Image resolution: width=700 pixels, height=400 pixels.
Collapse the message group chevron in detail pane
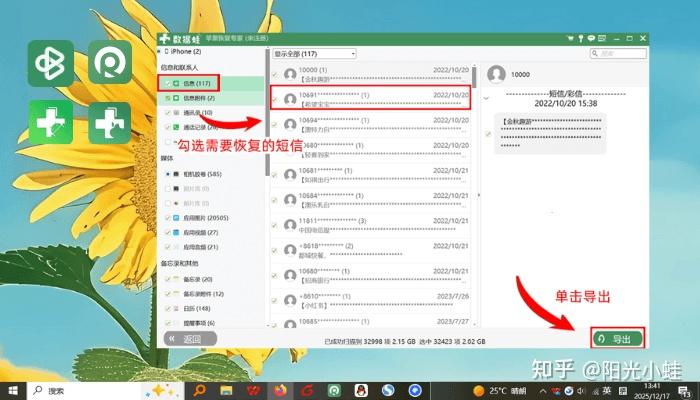click(487, 98)
